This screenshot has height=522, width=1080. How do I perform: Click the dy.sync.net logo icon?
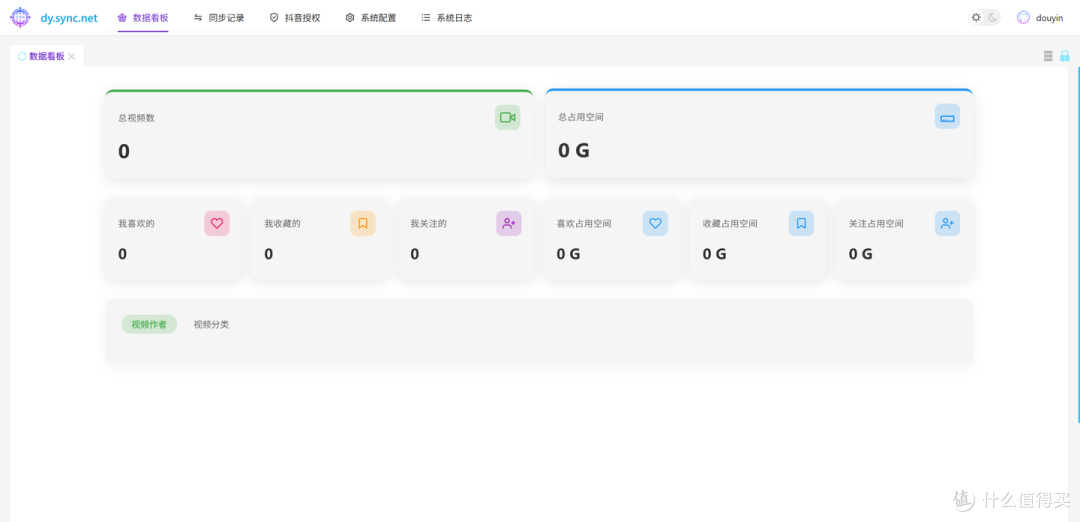click(x=21, y=17)
